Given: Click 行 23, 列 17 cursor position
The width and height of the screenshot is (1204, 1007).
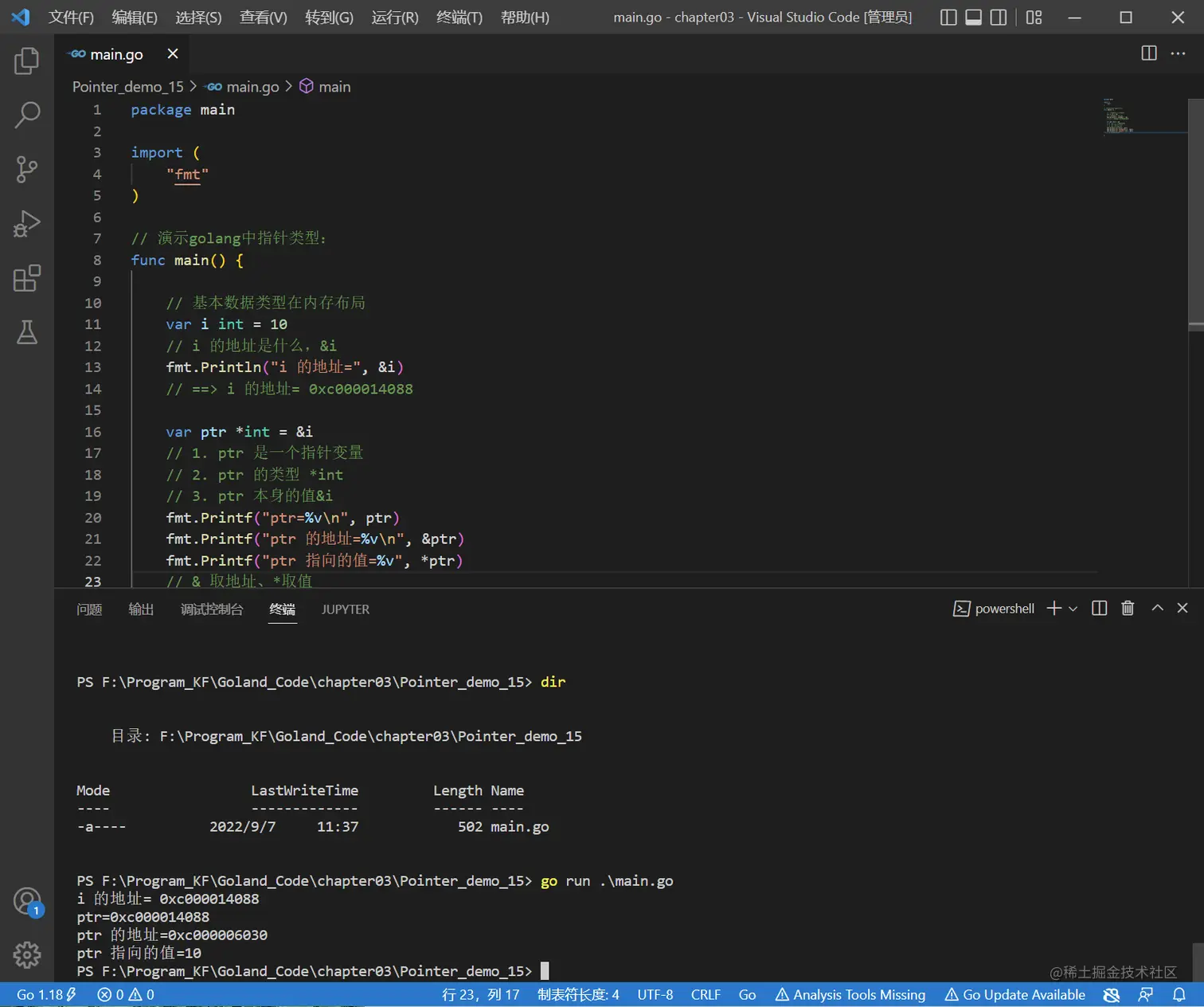Looking at the screenshot, I should click(480, 994).
